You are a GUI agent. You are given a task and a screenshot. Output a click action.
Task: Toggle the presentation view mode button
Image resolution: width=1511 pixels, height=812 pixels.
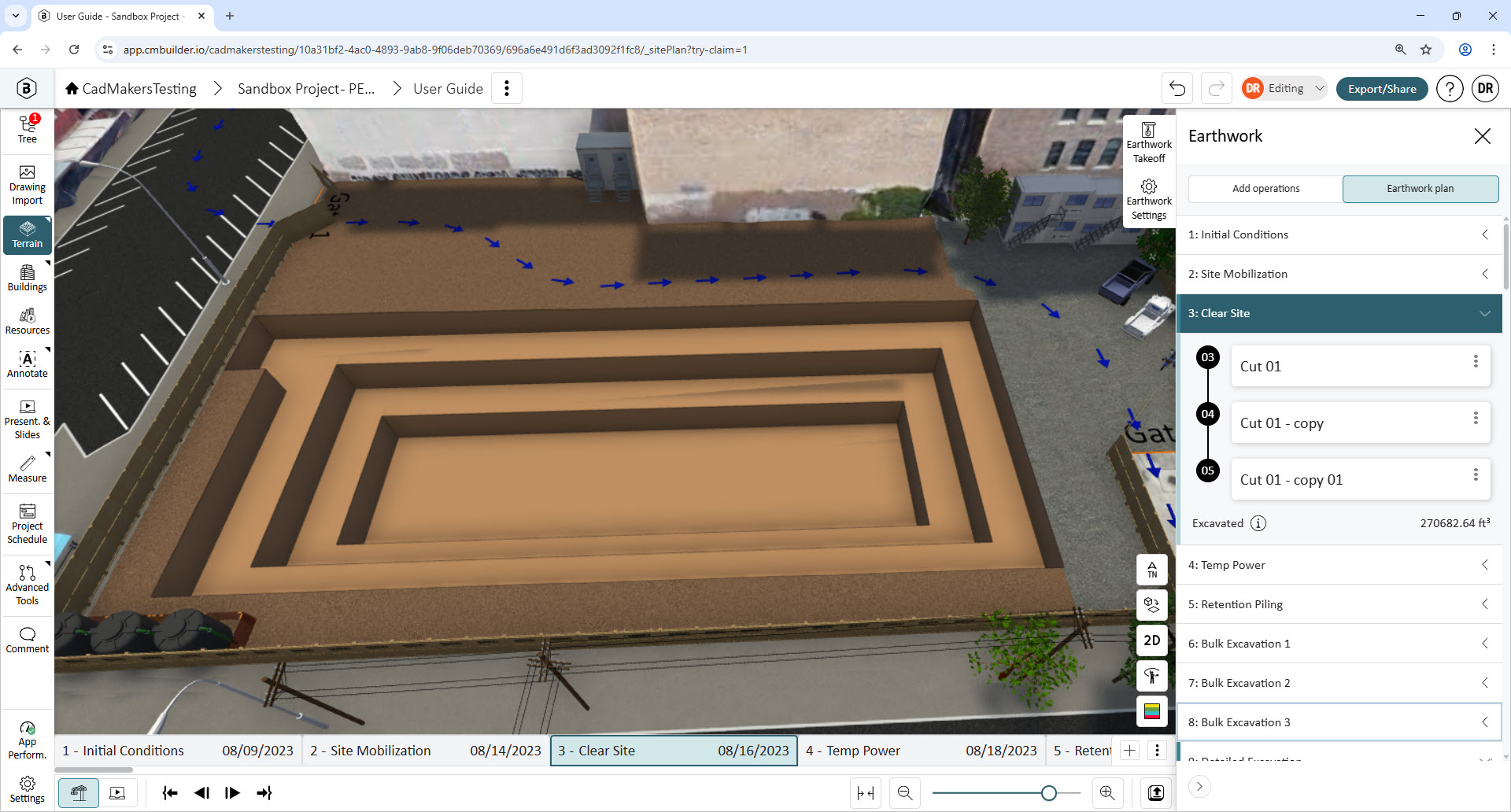click(x=117, y=793)
